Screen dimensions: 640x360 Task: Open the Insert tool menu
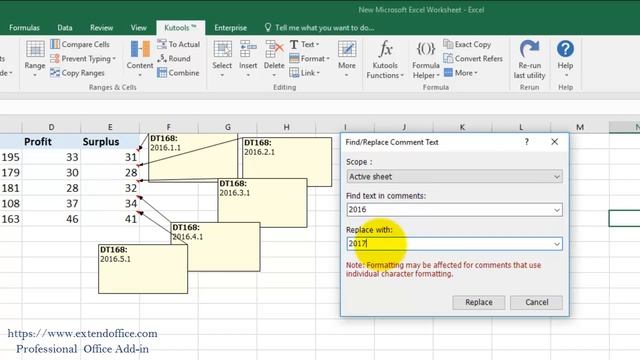pos(248,59)
